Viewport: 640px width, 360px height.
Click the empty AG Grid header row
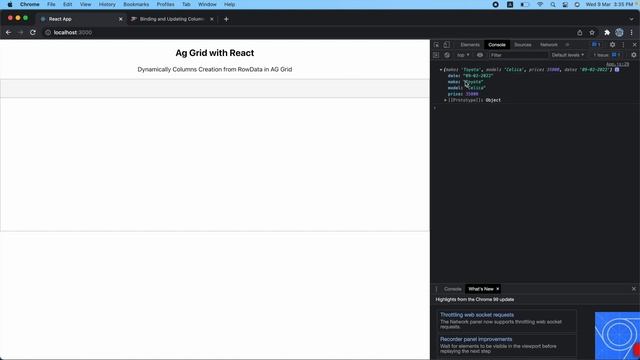tap(215, 88)
